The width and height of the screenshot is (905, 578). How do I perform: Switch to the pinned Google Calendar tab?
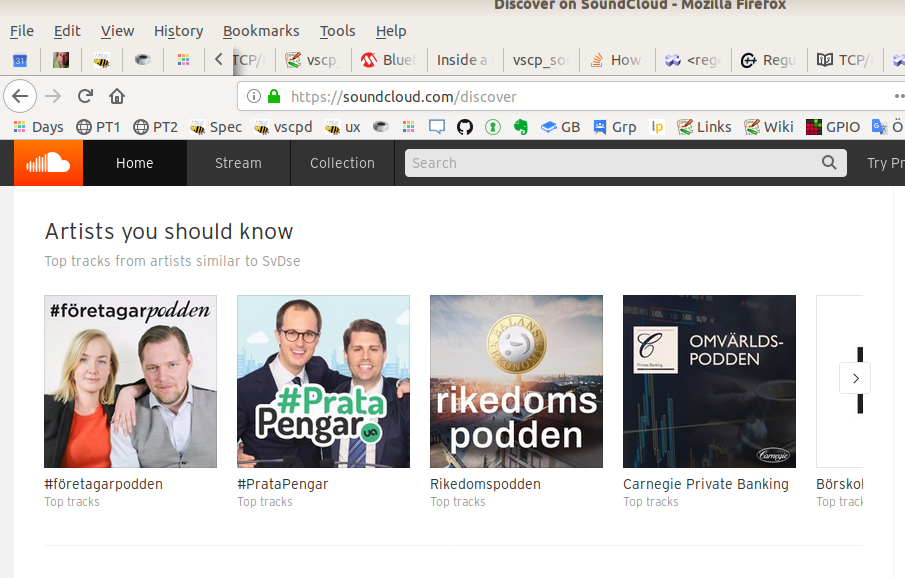click(20, 60)
